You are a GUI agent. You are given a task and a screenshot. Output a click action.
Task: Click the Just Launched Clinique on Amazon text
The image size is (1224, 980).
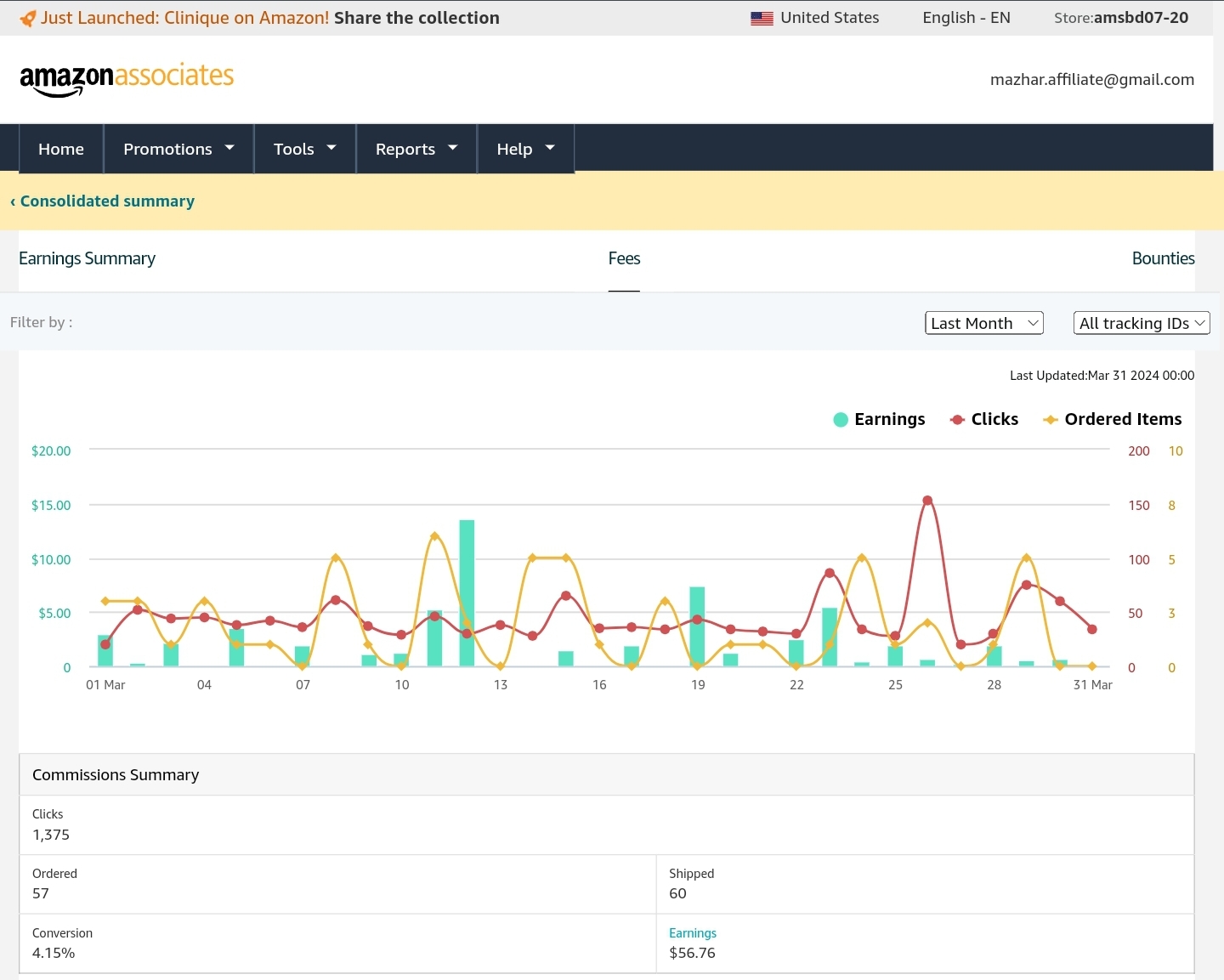pyautogui.click(x=184, y=18)
